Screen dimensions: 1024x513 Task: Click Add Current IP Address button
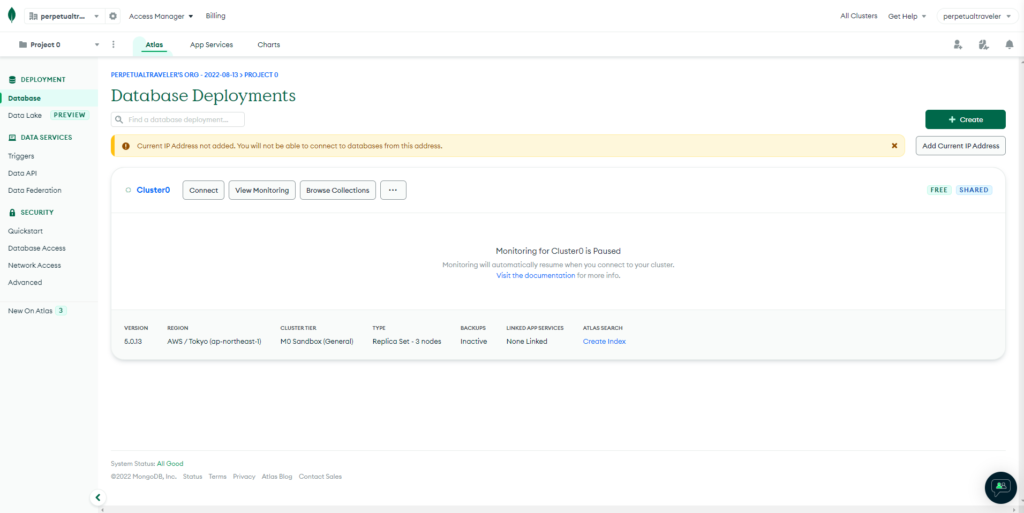coord(961,146)
